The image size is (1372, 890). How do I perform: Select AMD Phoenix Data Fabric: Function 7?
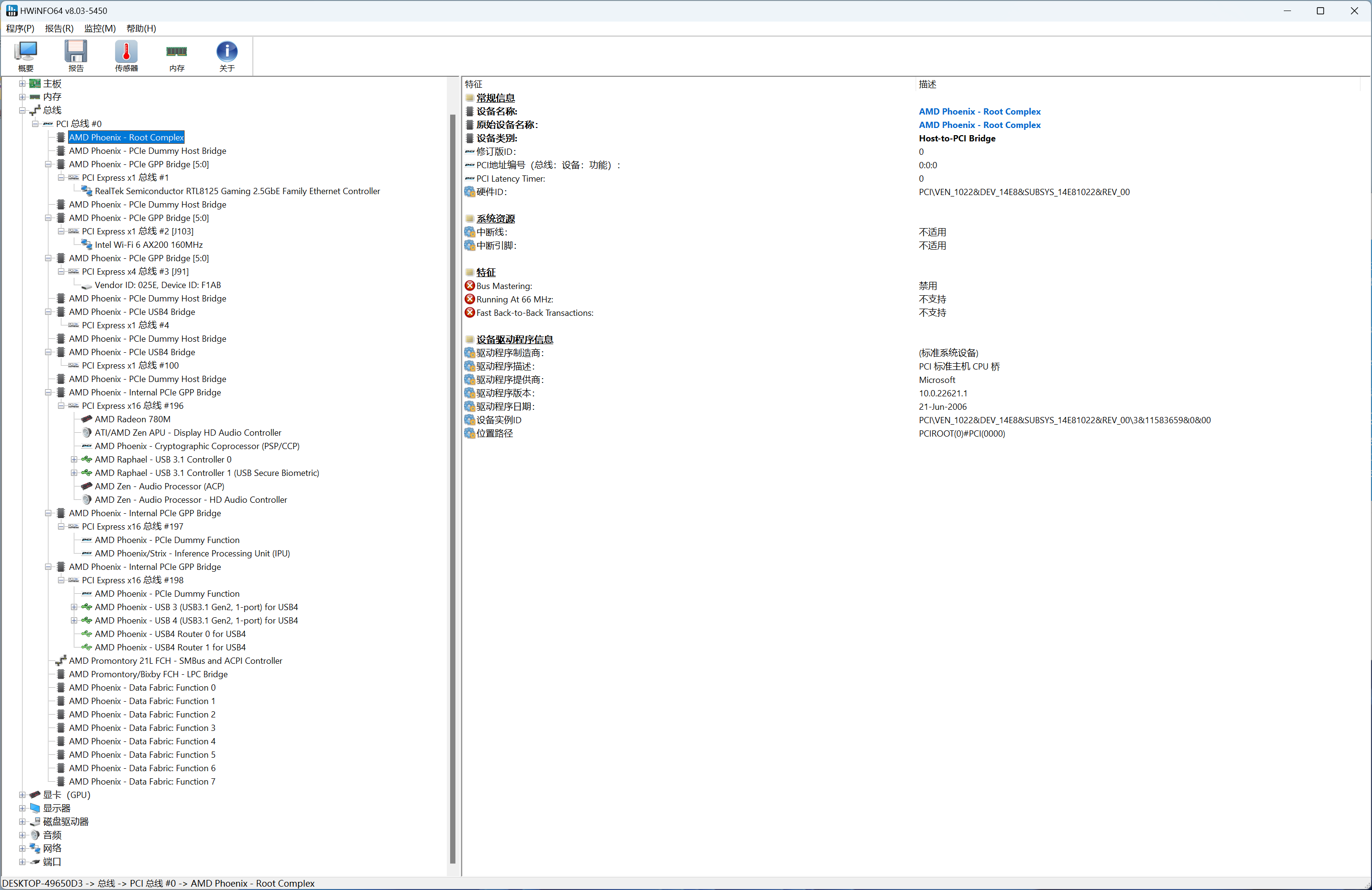[142, 782]
